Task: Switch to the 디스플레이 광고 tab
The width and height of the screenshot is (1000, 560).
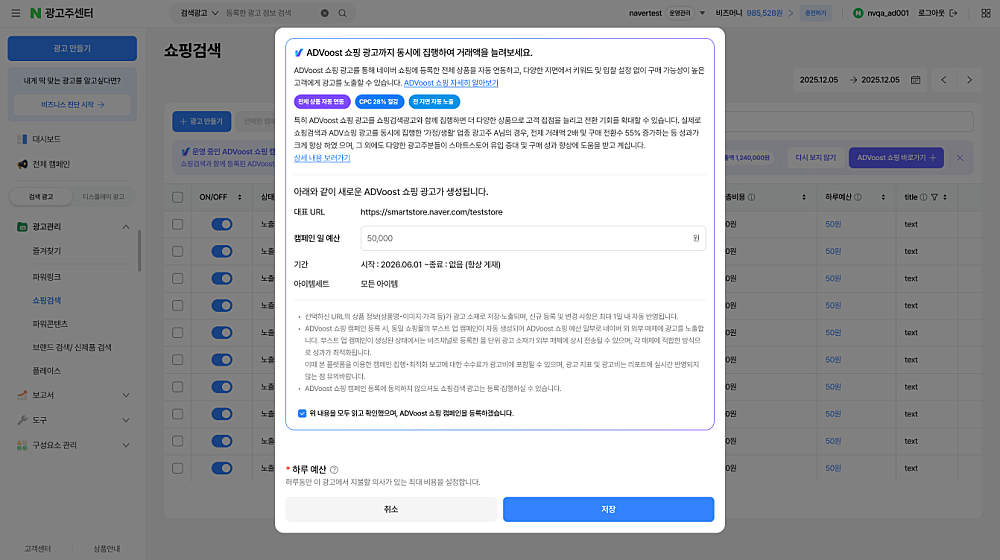Action: click(103, 197)
